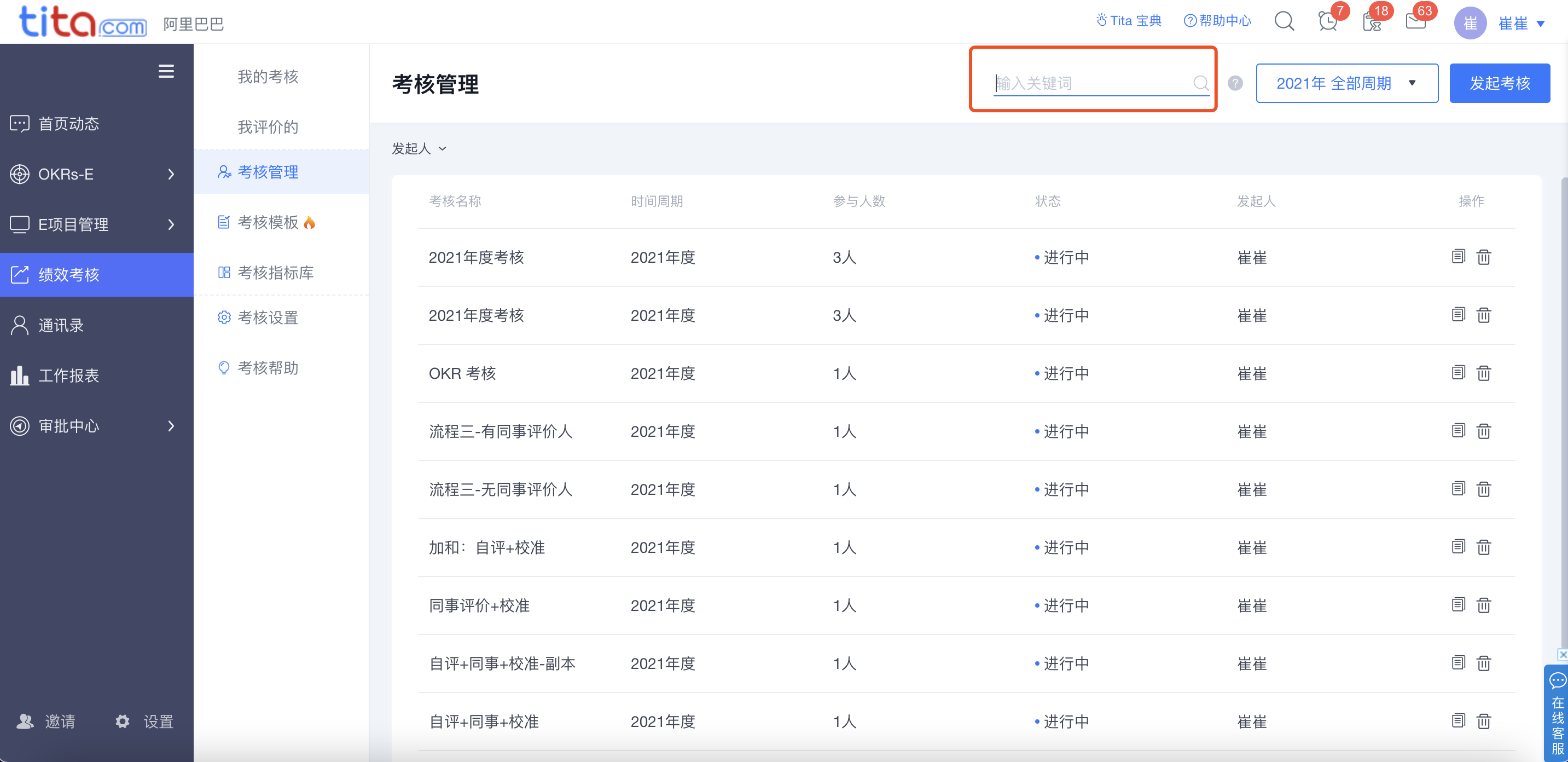The image size is (1568, 762).
Task: Delete the first 2021年度考核 row
Action: tap(1483, 257)
